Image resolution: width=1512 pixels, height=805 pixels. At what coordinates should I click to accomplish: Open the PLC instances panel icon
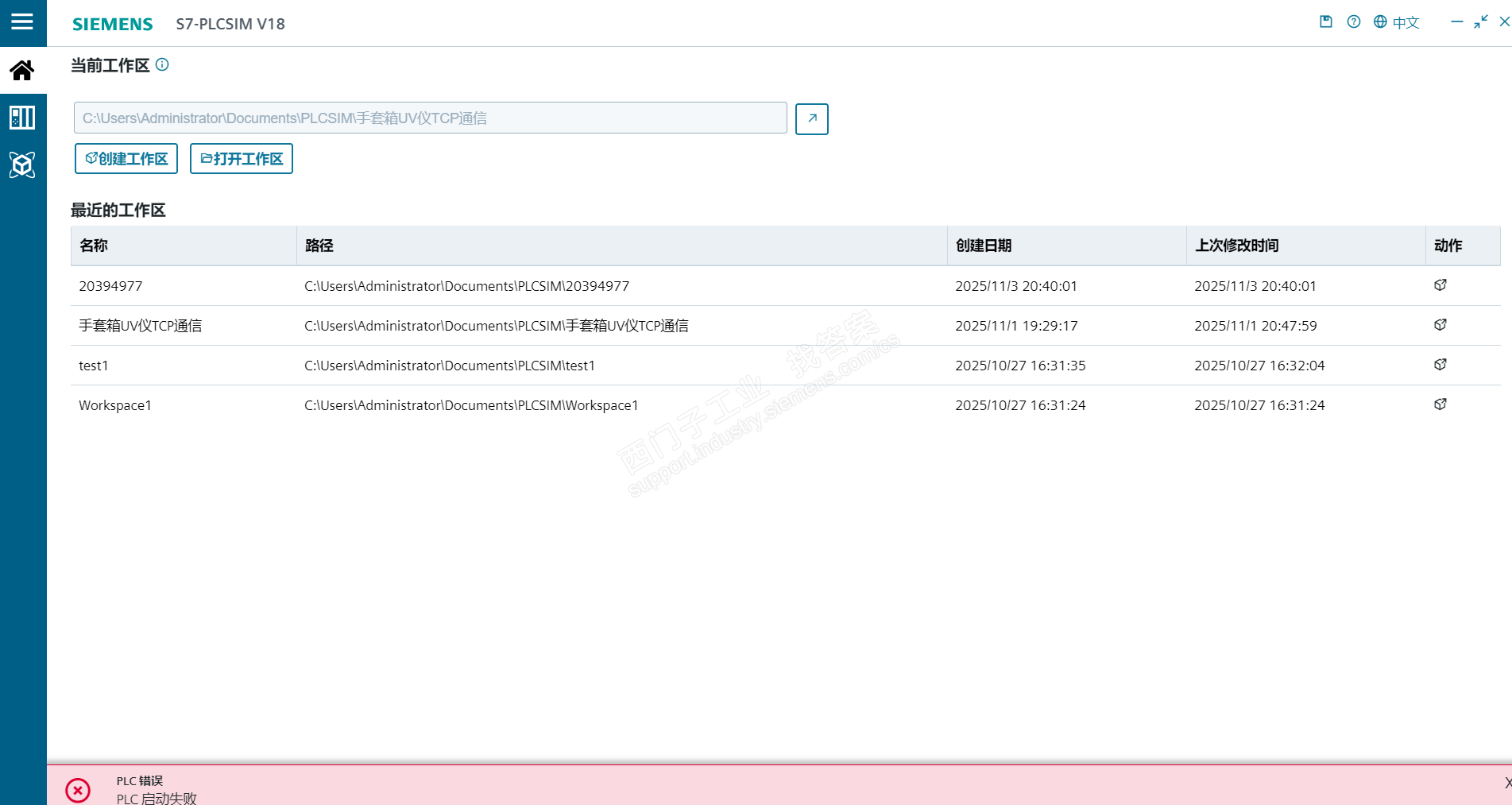[22, 118]
